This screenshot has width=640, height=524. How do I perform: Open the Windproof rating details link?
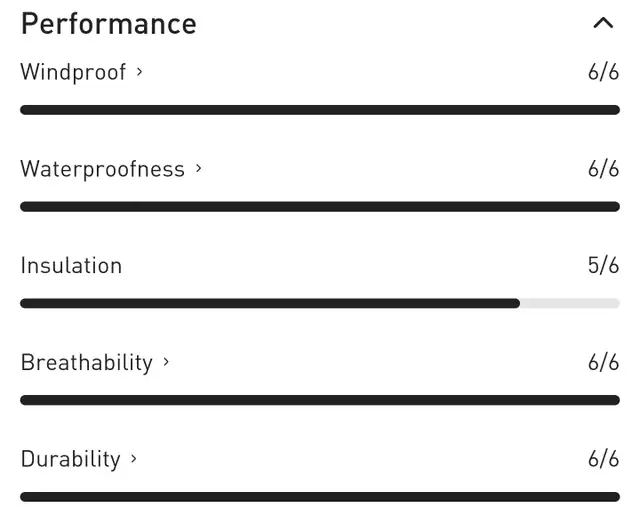coord(82,72)
